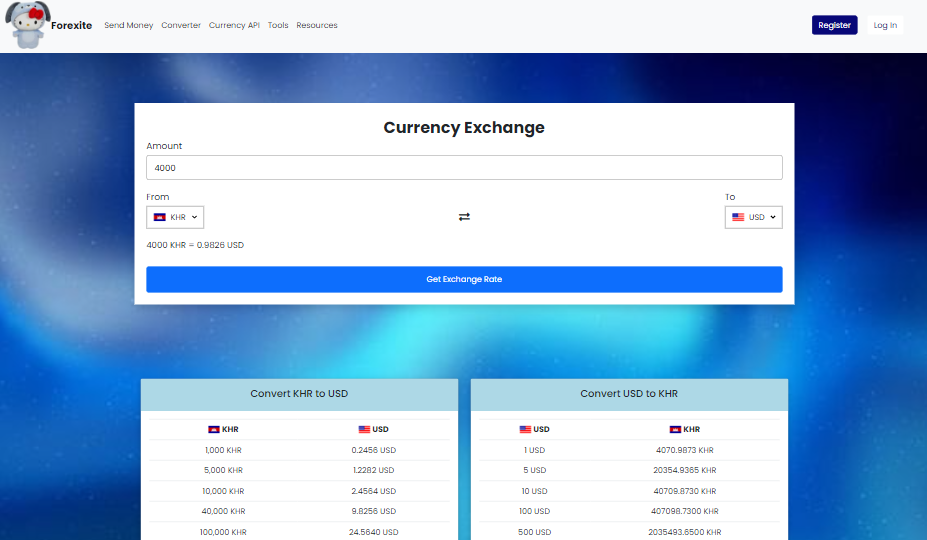
Task: Select the 24.5640 USD cell
Action: pyautogui.click(x=374, y=532)
